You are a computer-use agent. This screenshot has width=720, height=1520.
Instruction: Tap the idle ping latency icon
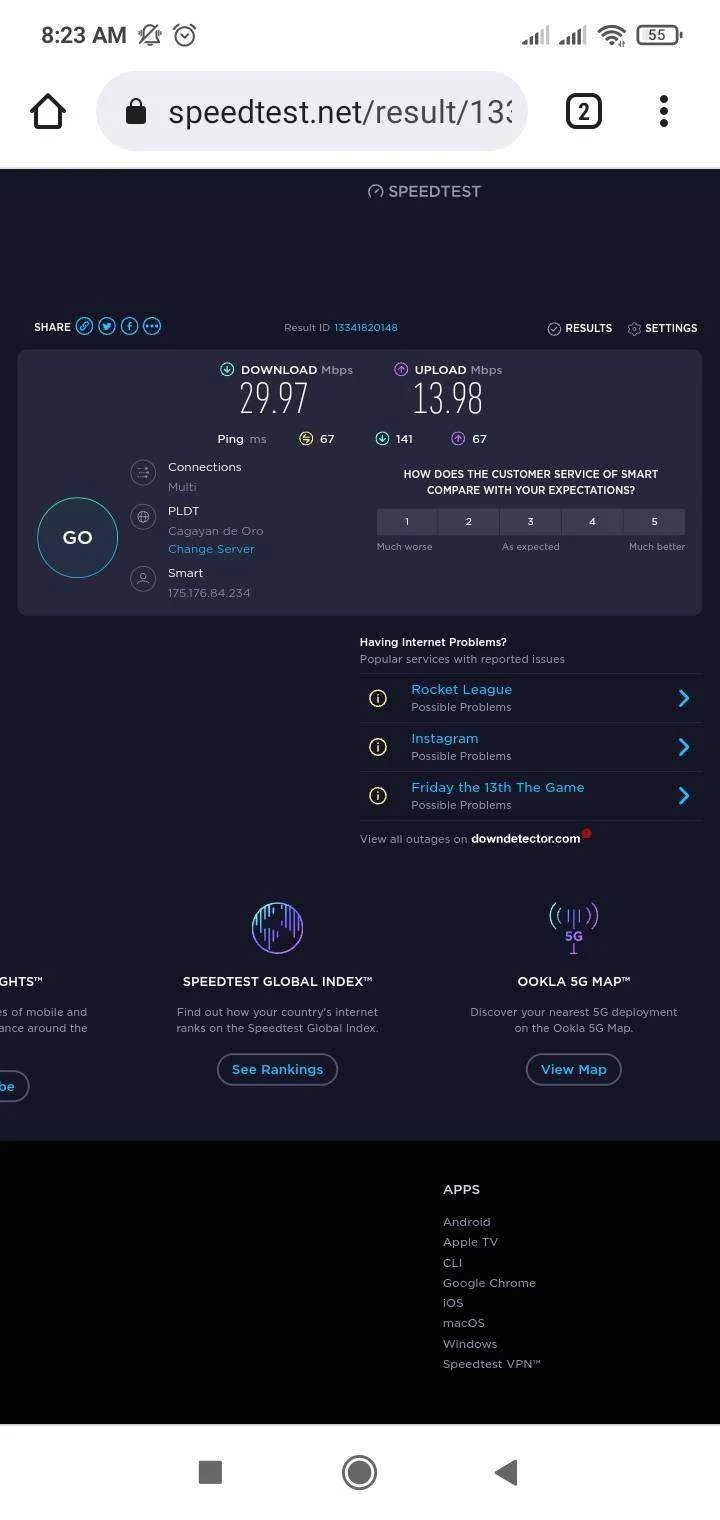pyautogui.click(x=306, y=438)
